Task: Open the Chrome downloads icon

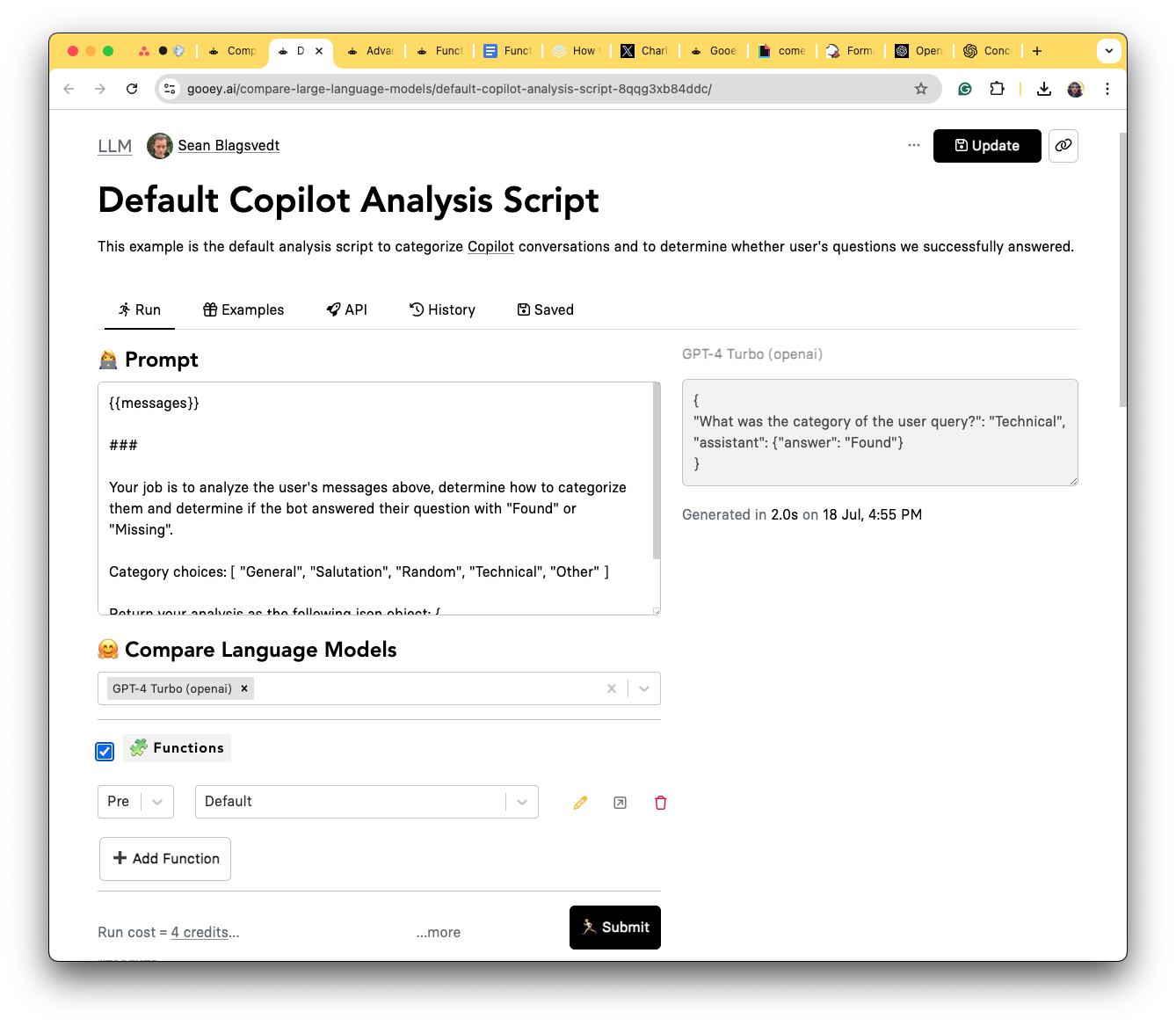Action: pos(1043,89)
